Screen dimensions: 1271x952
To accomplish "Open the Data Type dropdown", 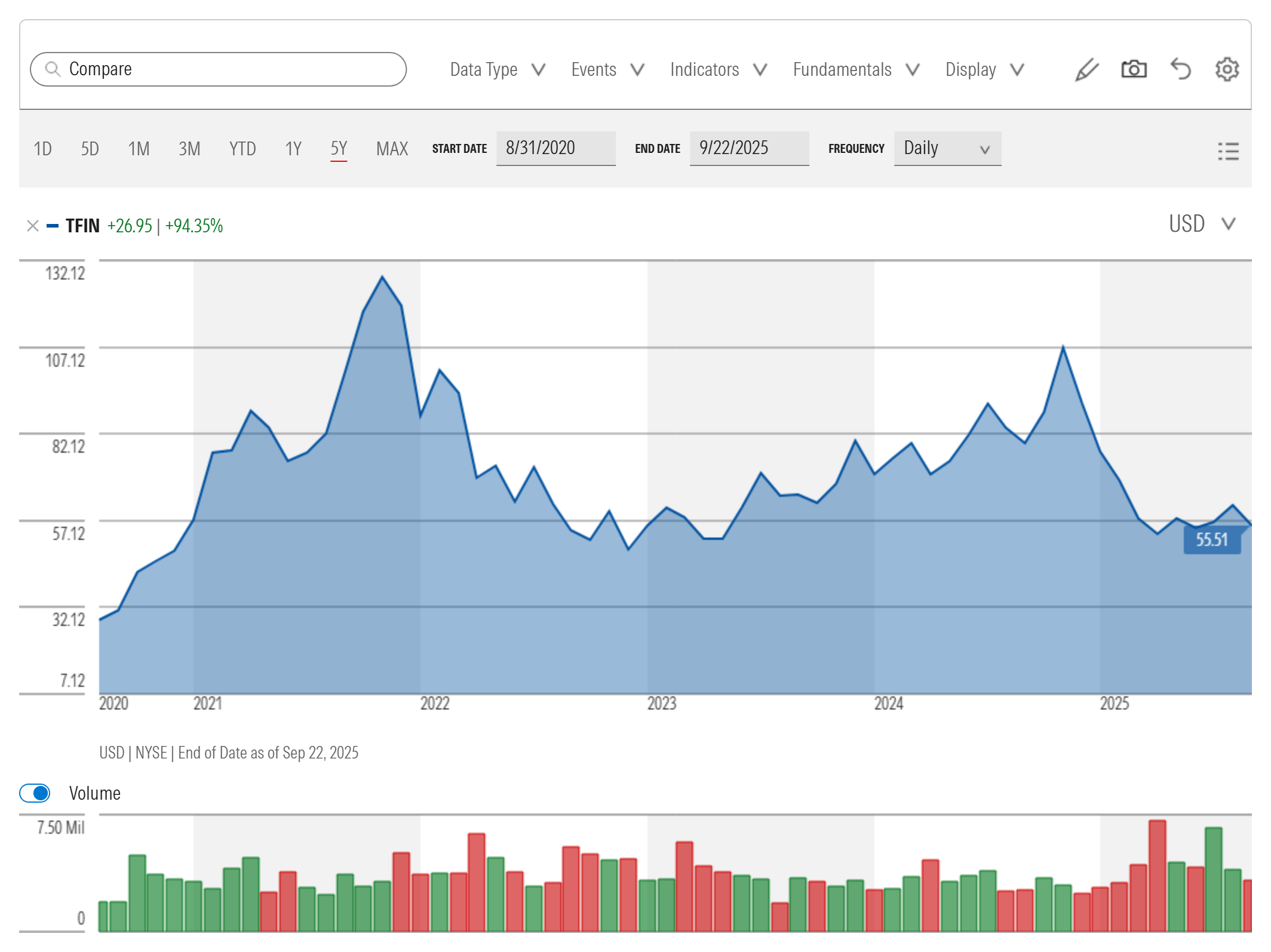I will (497, 70).
